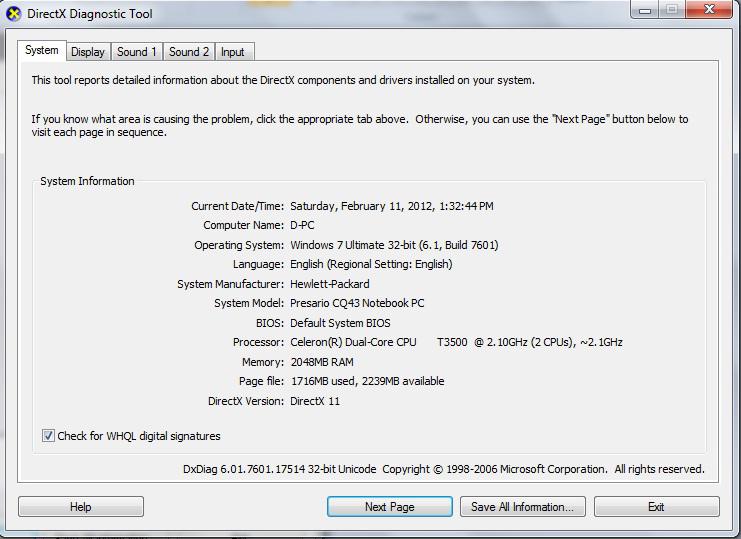This screenshot has height=539, width=741.
Task: Click the DirectX 11 version value
Action: [315, 401]
